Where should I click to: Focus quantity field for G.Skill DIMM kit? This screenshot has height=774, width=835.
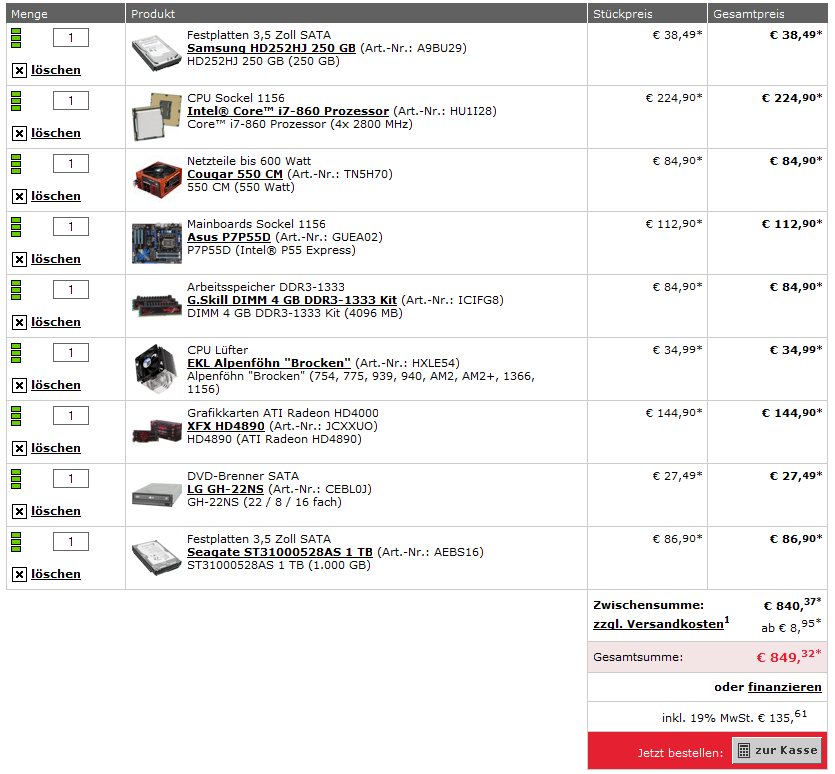71,290
